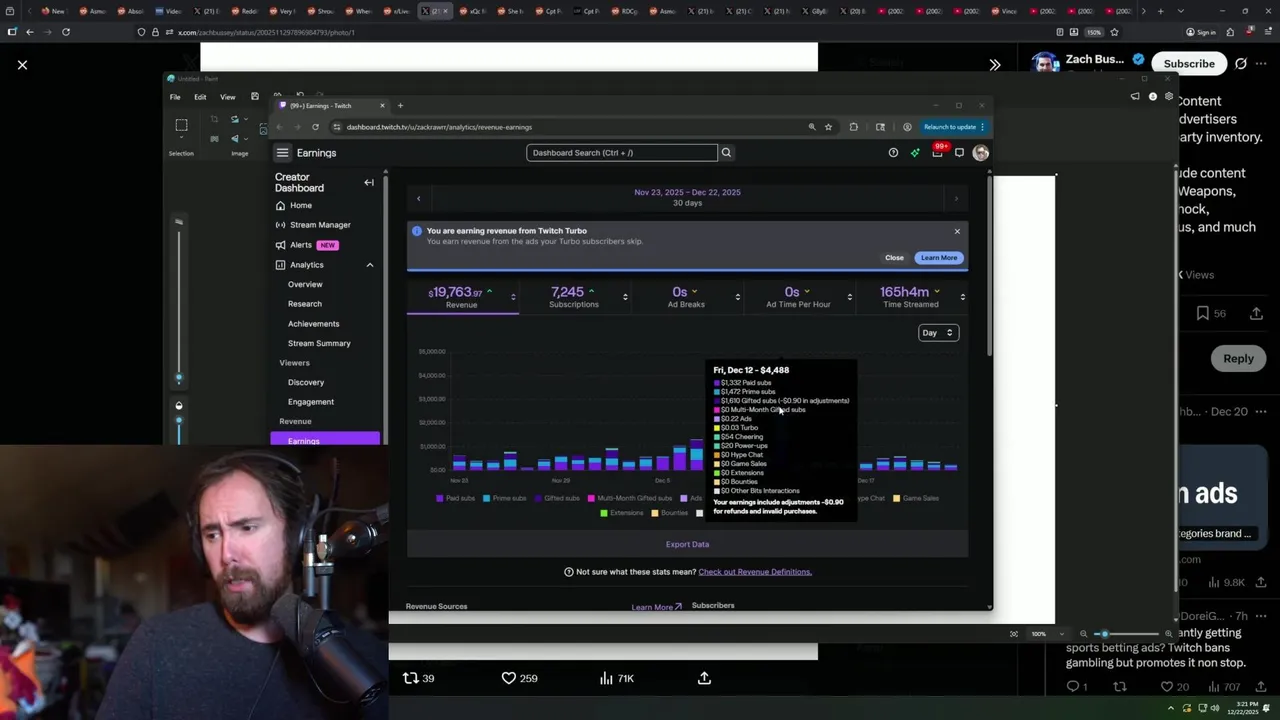Reload the outer browser page

(66, 32)
